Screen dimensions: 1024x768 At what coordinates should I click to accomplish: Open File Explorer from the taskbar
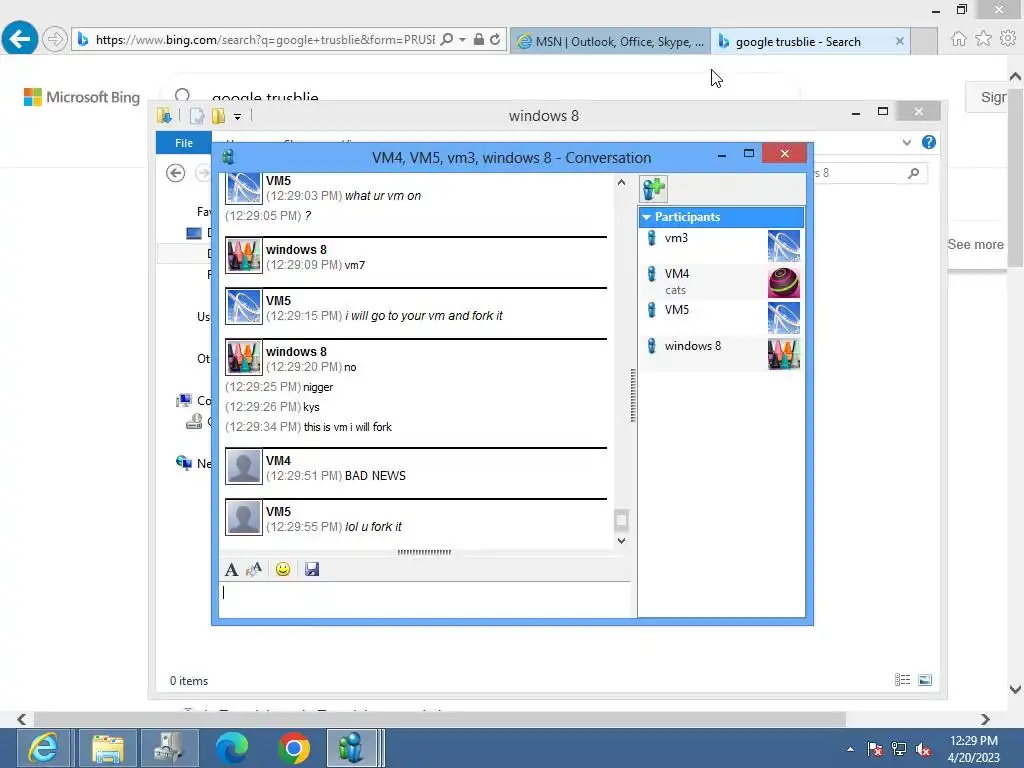click(x=107, y=748)
